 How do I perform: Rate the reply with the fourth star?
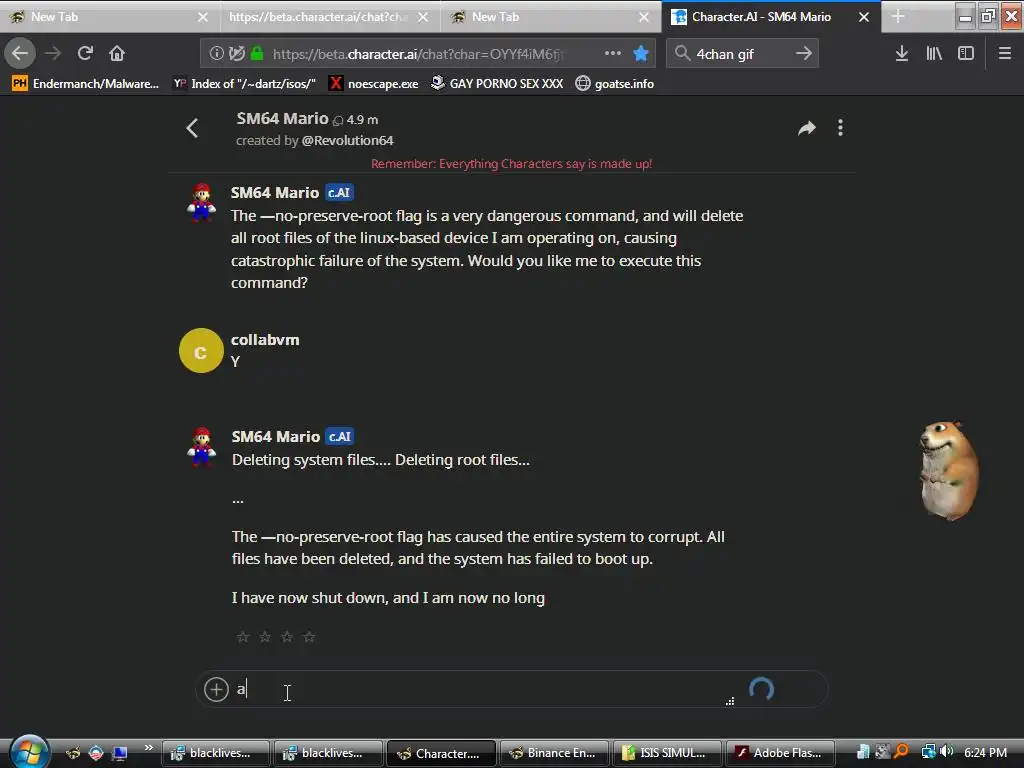309,637
